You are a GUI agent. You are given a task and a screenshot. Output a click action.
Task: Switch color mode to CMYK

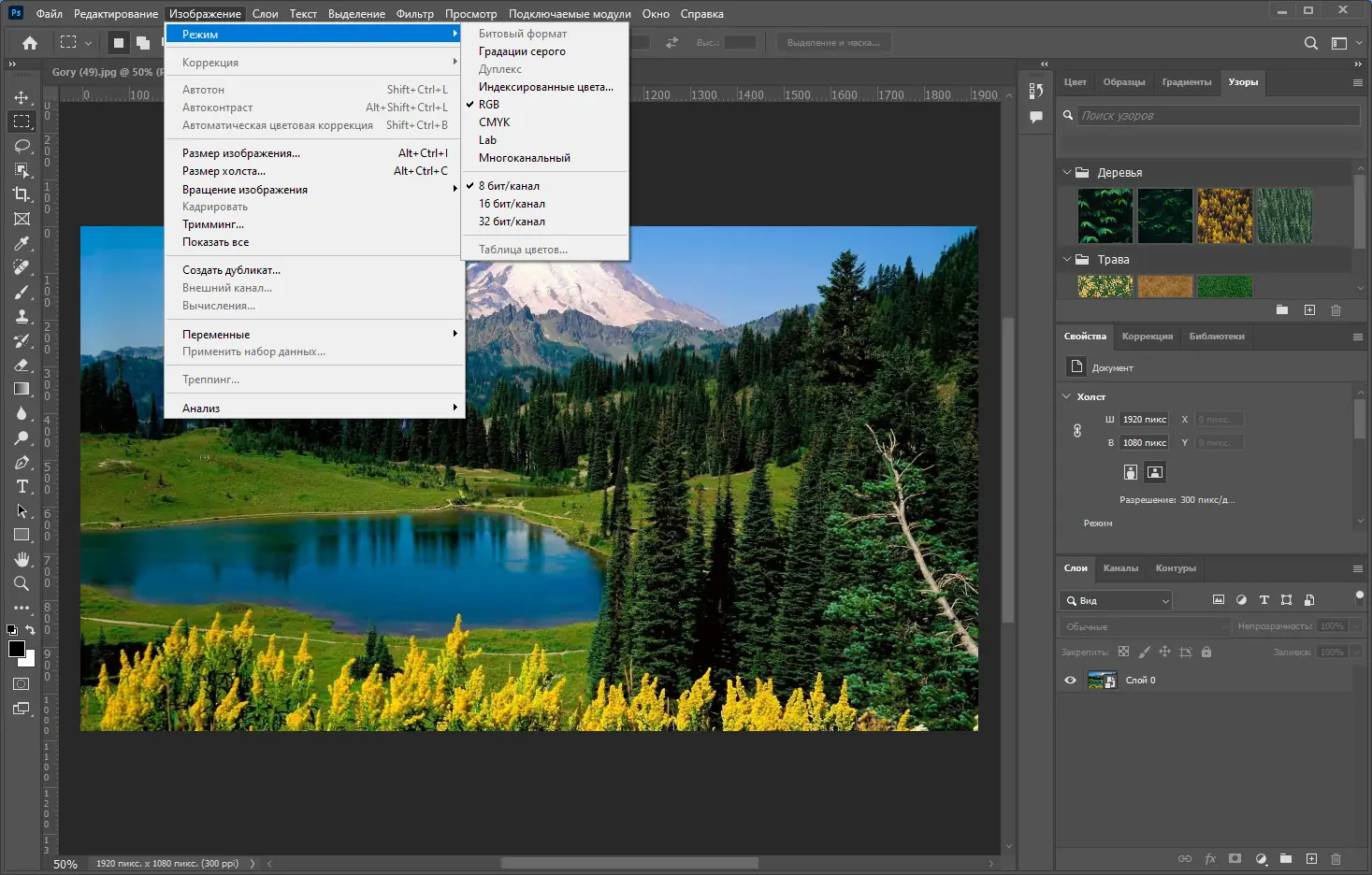pos(494,122)
